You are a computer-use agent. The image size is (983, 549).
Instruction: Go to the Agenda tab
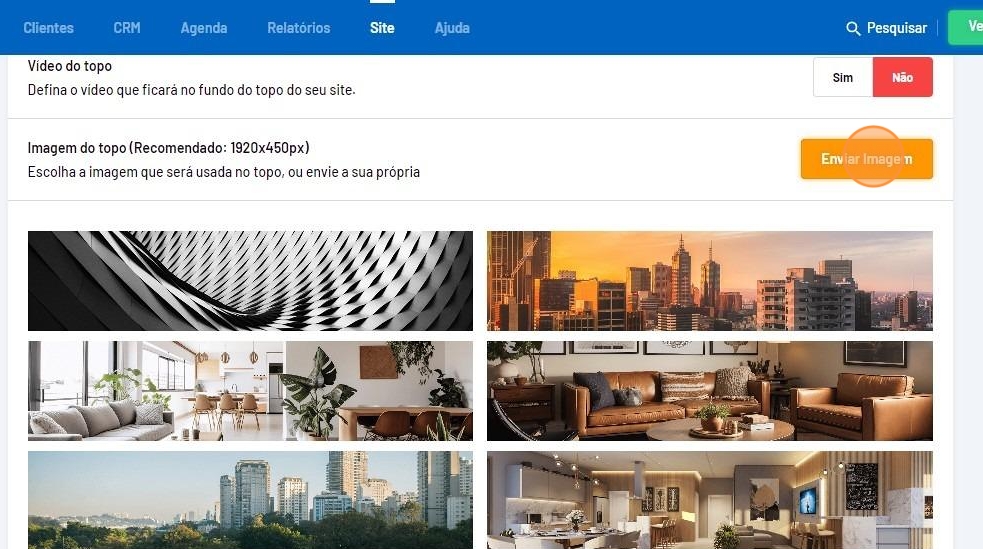tap(204, 28)
